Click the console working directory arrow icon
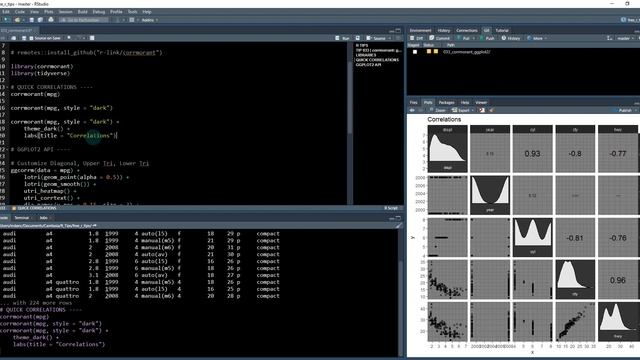 [x=95, y=225]
